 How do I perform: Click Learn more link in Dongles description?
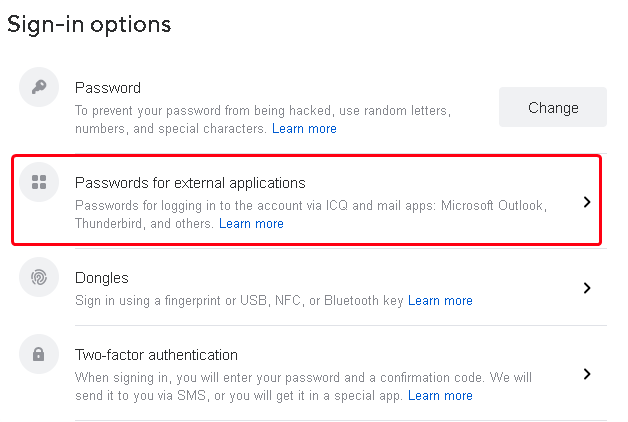(x=440, y=301)
